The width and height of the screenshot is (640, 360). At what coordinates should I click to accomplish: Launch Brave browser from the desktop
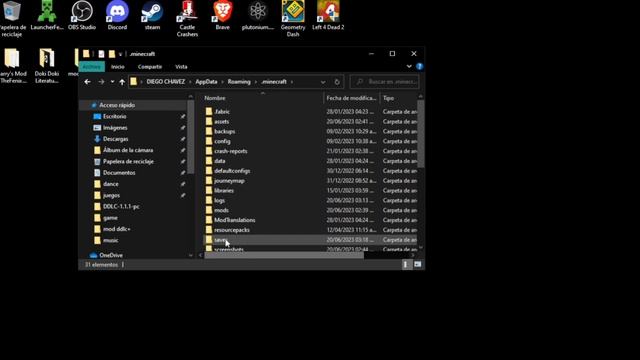click(222, 16)
